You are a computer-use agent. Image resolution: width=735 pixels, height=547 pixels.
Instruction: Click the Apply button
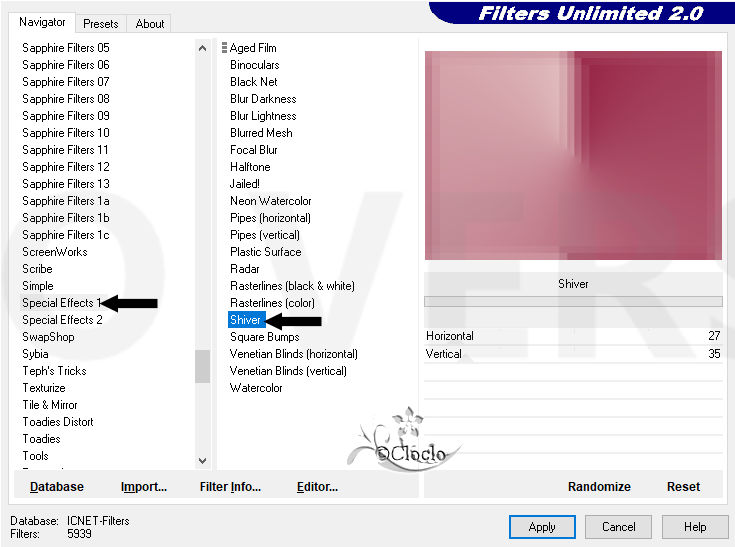coord(542,527)
